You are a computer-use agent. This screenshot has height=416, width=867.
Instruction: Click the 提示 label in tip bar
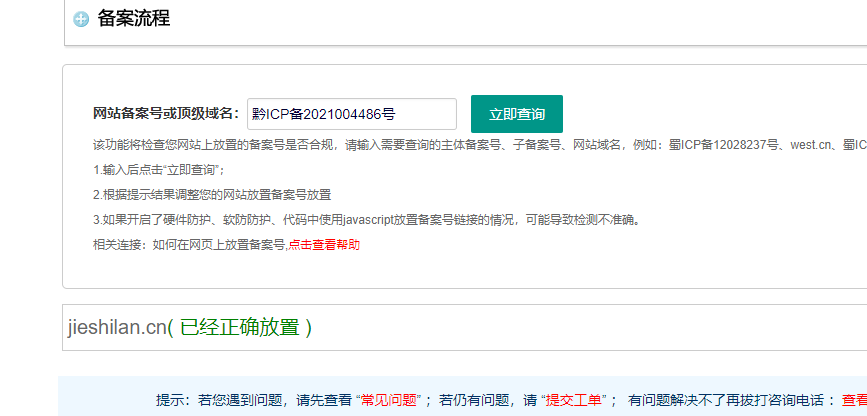[x=172, y=399]
